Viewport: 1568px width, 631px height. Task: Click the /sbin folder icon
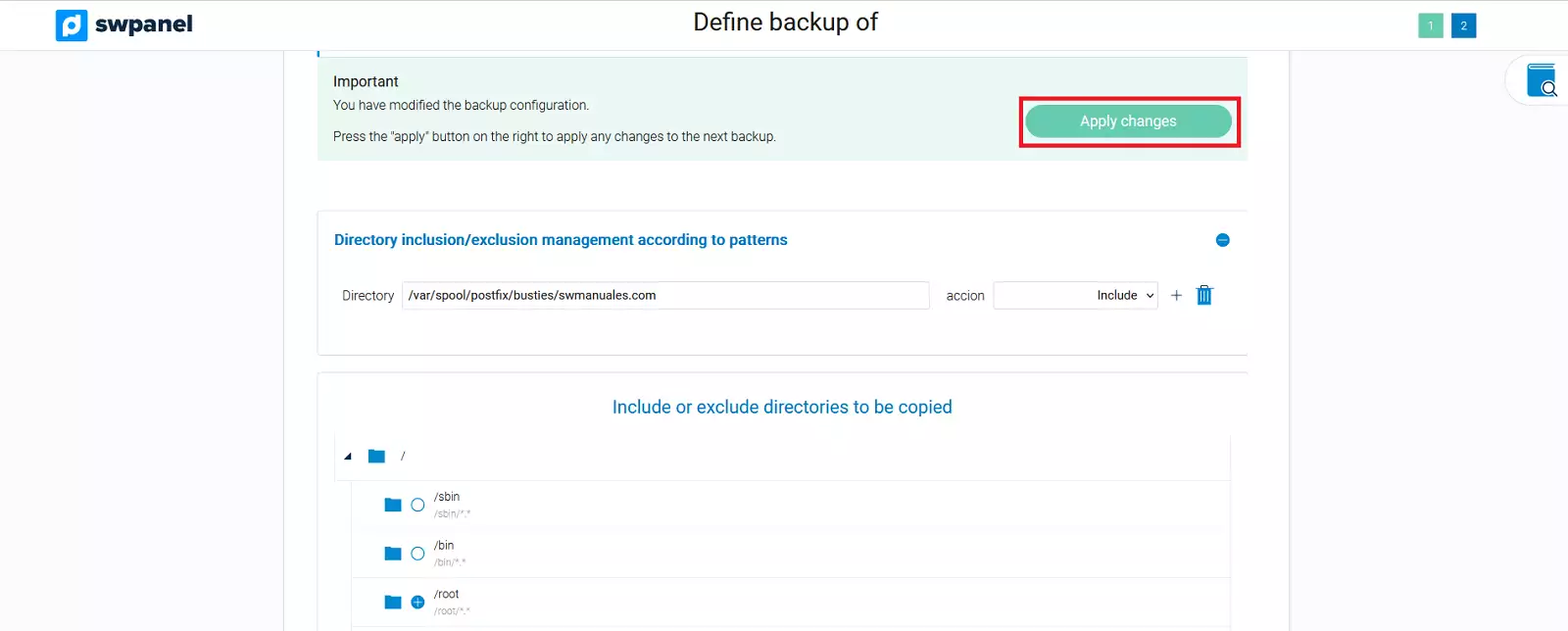(393, 505)
